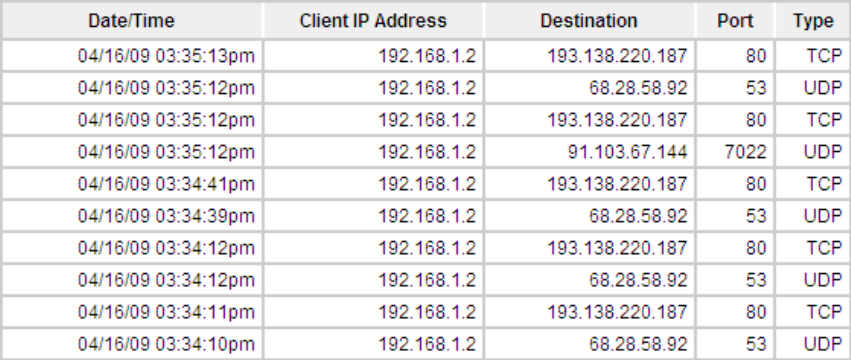Click the 03:34:41pm timestamp cell

(132, 184)
